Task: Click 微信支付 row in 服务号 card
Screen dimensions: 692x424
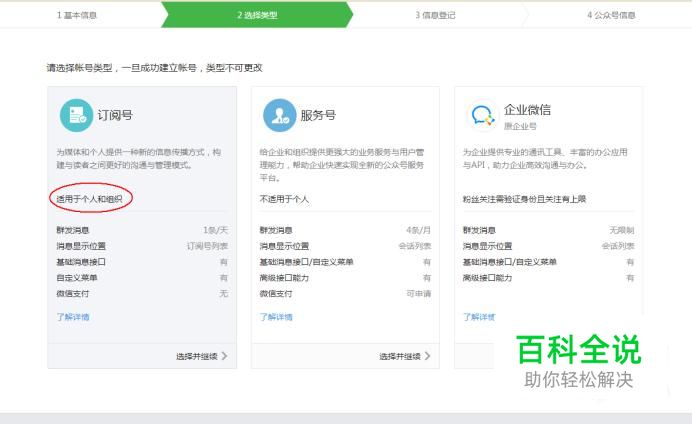Action: 345,293
